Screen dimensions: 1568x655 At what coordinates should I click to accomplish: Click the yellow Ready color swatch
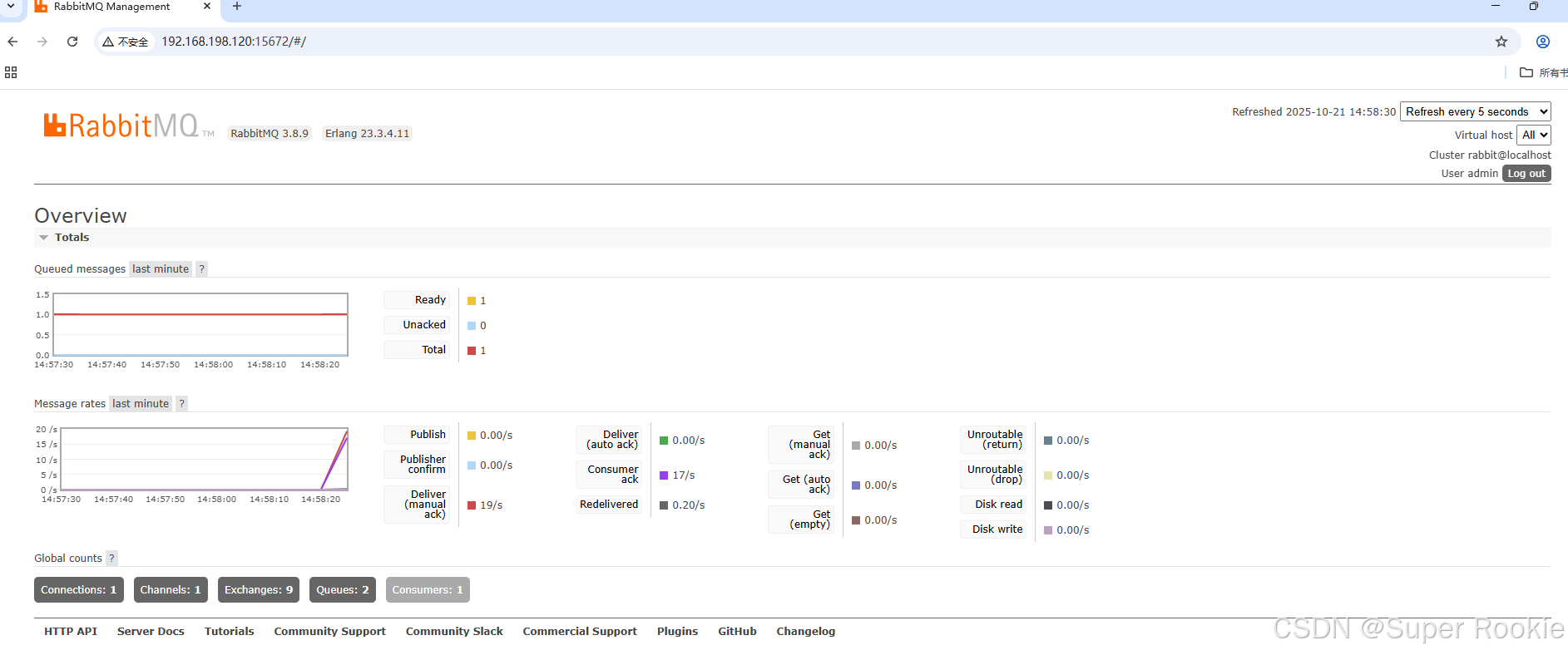(x=472, y=301)
